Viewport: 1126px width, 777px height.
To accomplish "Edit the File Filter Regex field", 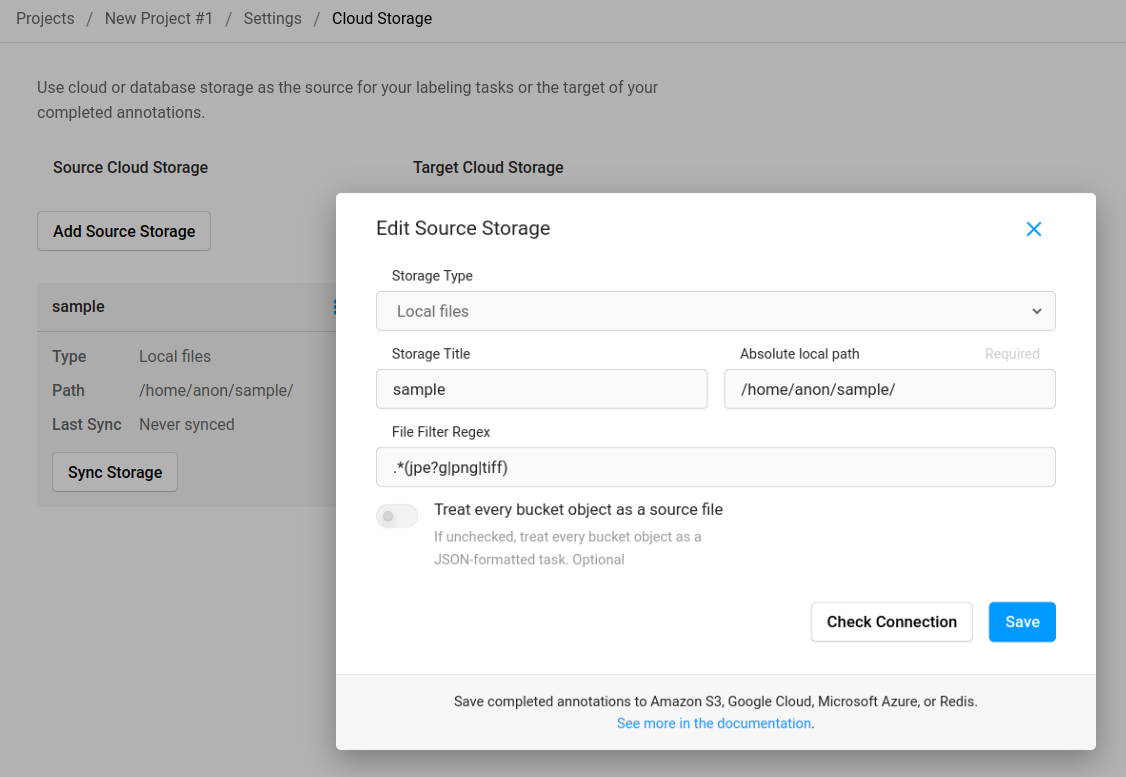I will [x=715, y=467].
